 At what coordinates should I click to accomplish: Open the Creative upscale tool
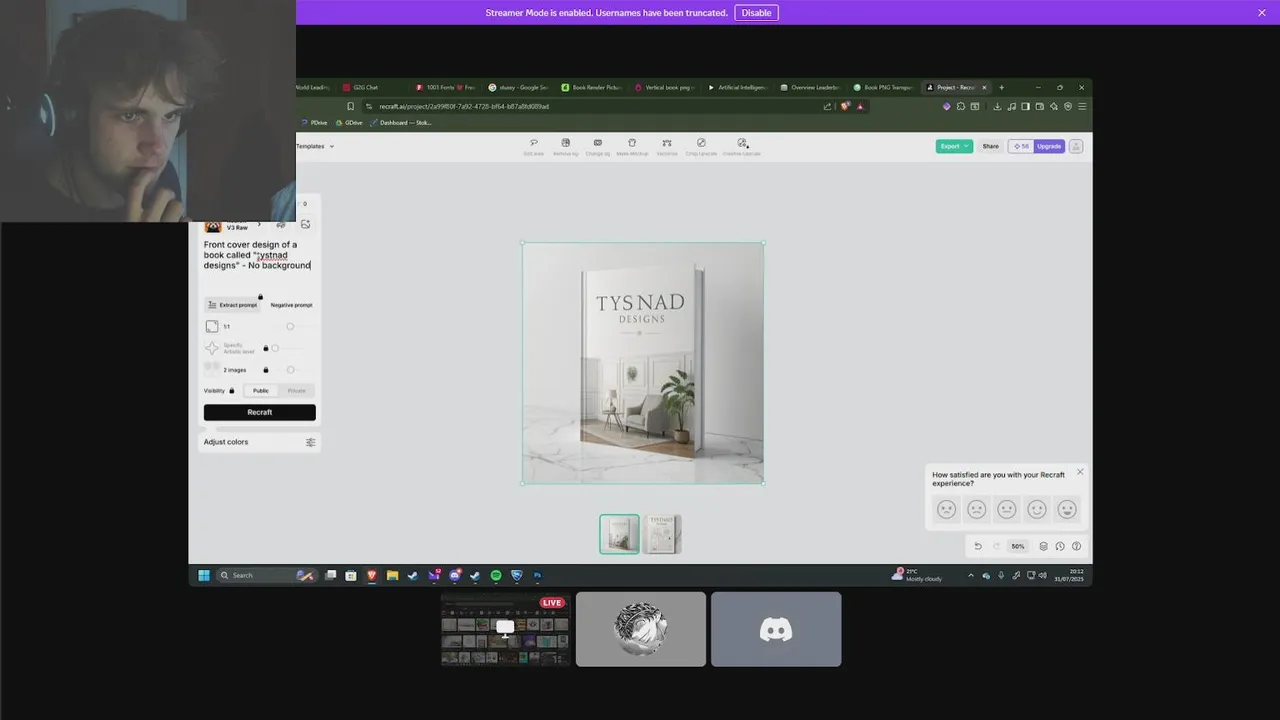point(742,146)
